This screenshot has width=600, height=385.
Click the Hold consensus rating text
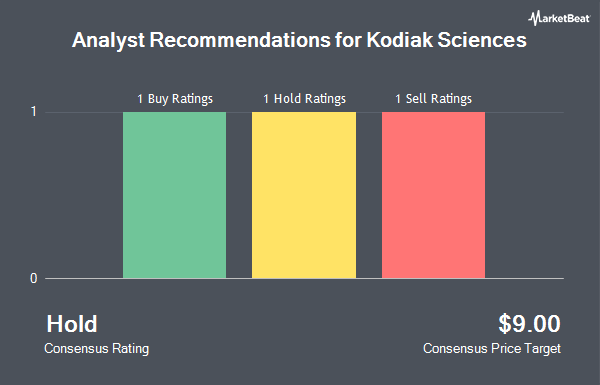pos(72,324)
